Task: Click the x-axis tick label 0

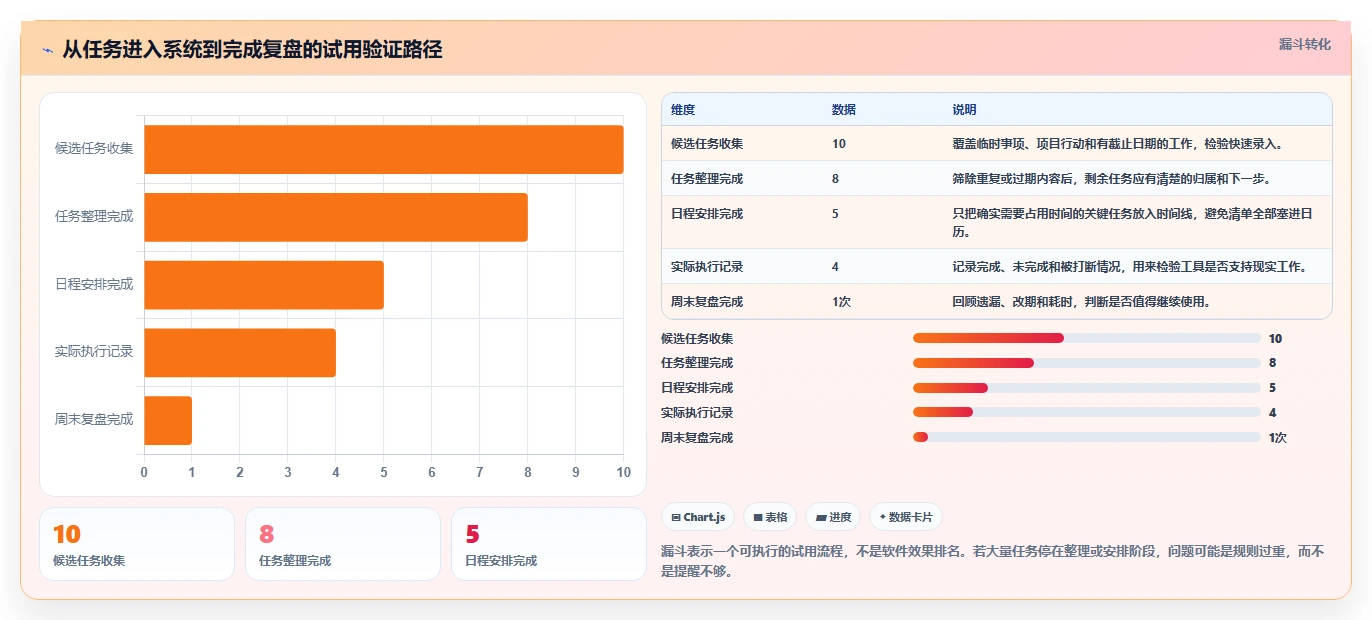Action: point(144,471)
